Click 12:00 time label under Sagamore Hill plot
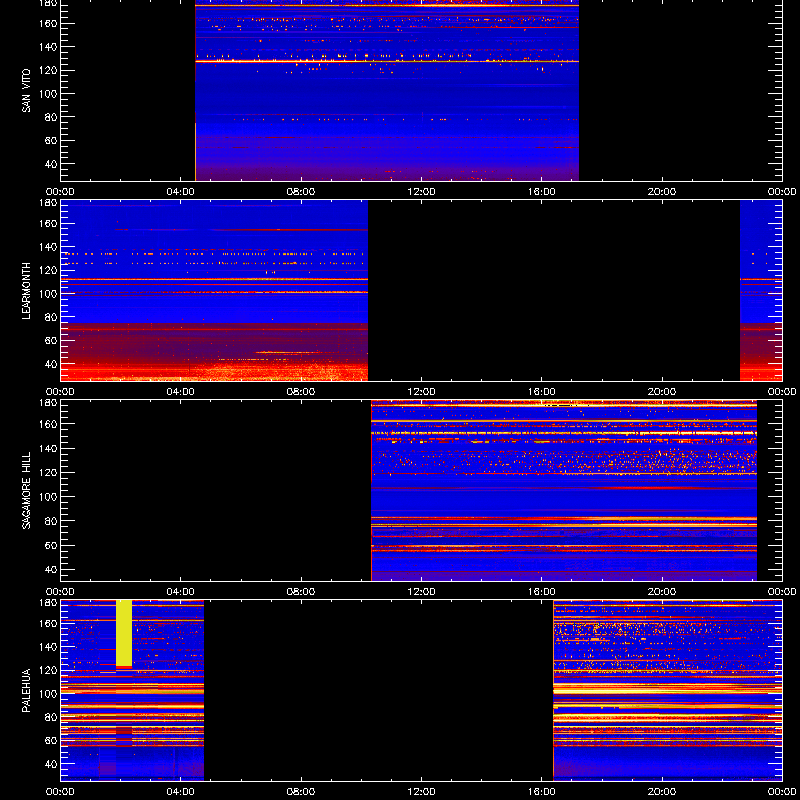The height and width of the screenshot is (800, 800). (421, 592)
